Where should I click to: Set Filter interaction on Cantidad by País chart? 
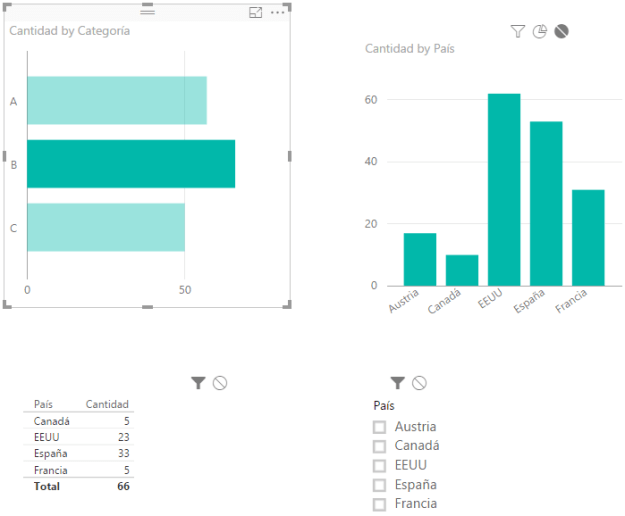(517, 32)
